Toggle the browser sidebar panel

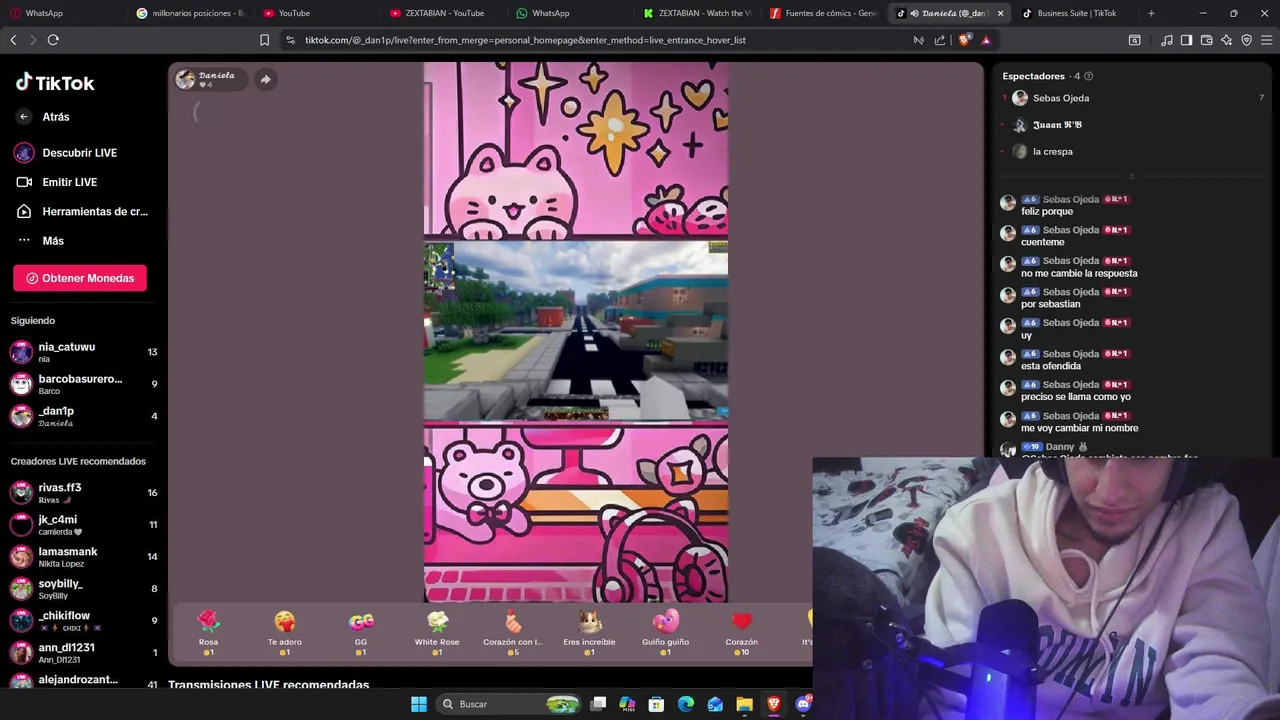click(1186, 40)
